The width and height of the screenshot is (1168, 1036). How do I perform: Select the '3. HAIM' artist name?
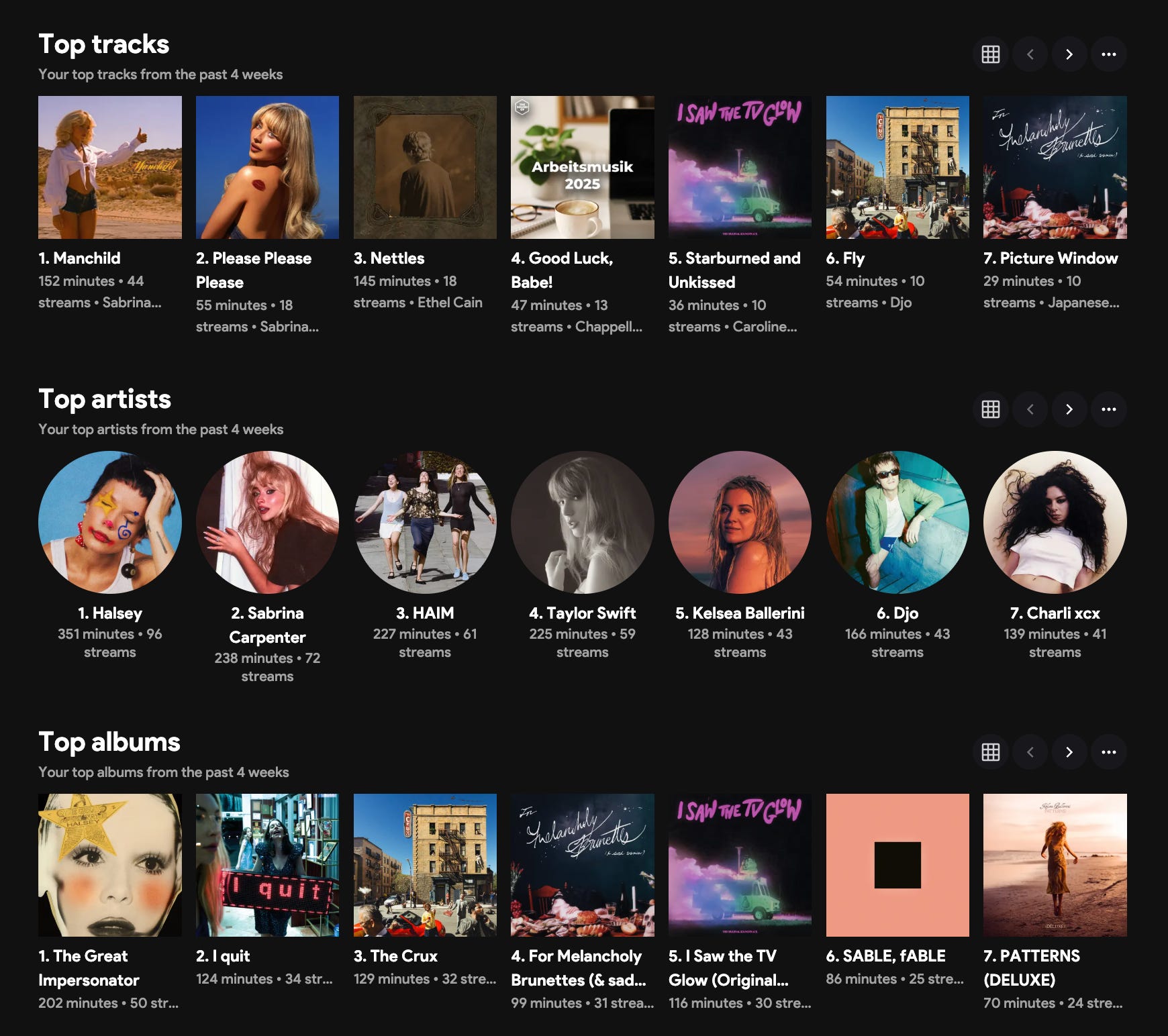425,613
